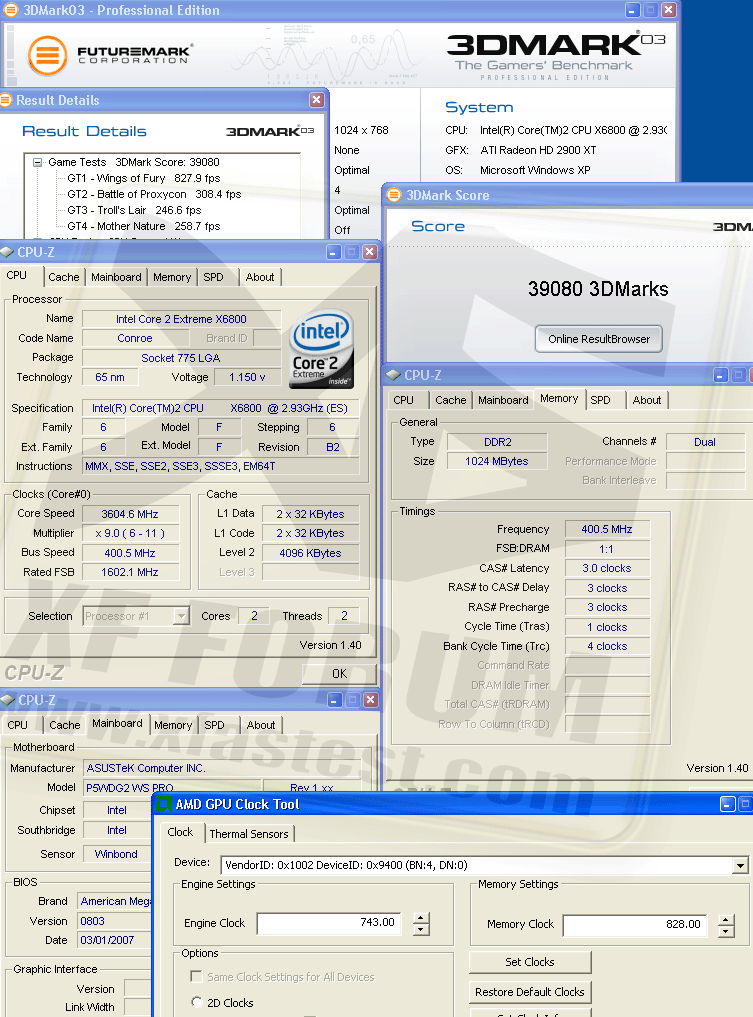Decrease the Engine Clock value
This screenshot has height=1017, width=753.
point(421,929)
